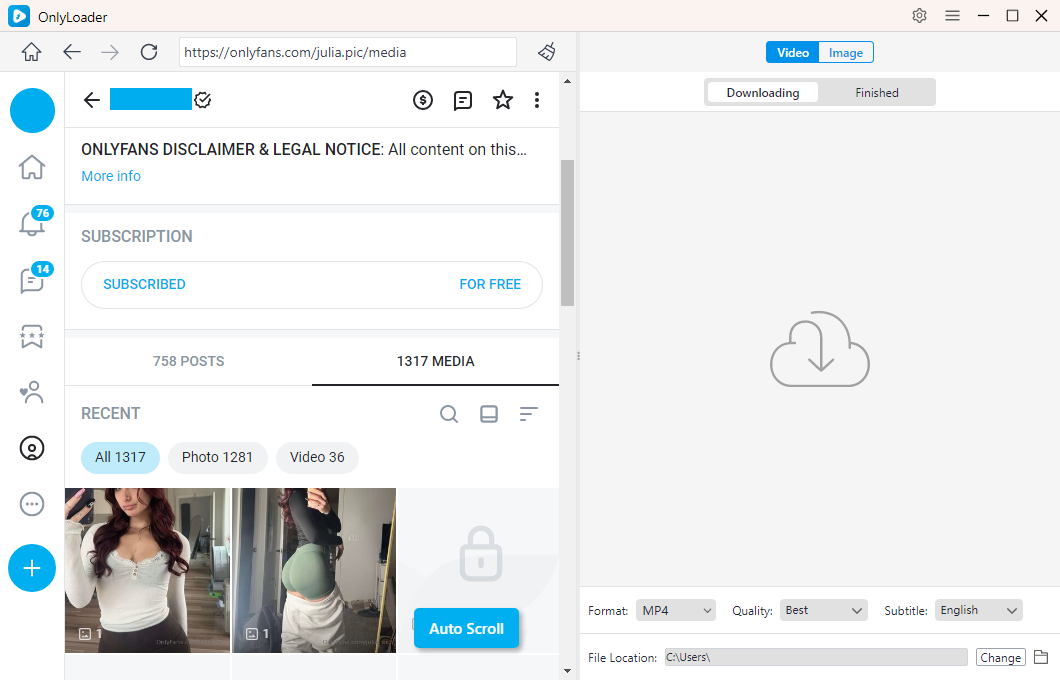This screenshot has height=680, width=1060.
Task: Open the 758 Posts tab
Action: [188, 361]
